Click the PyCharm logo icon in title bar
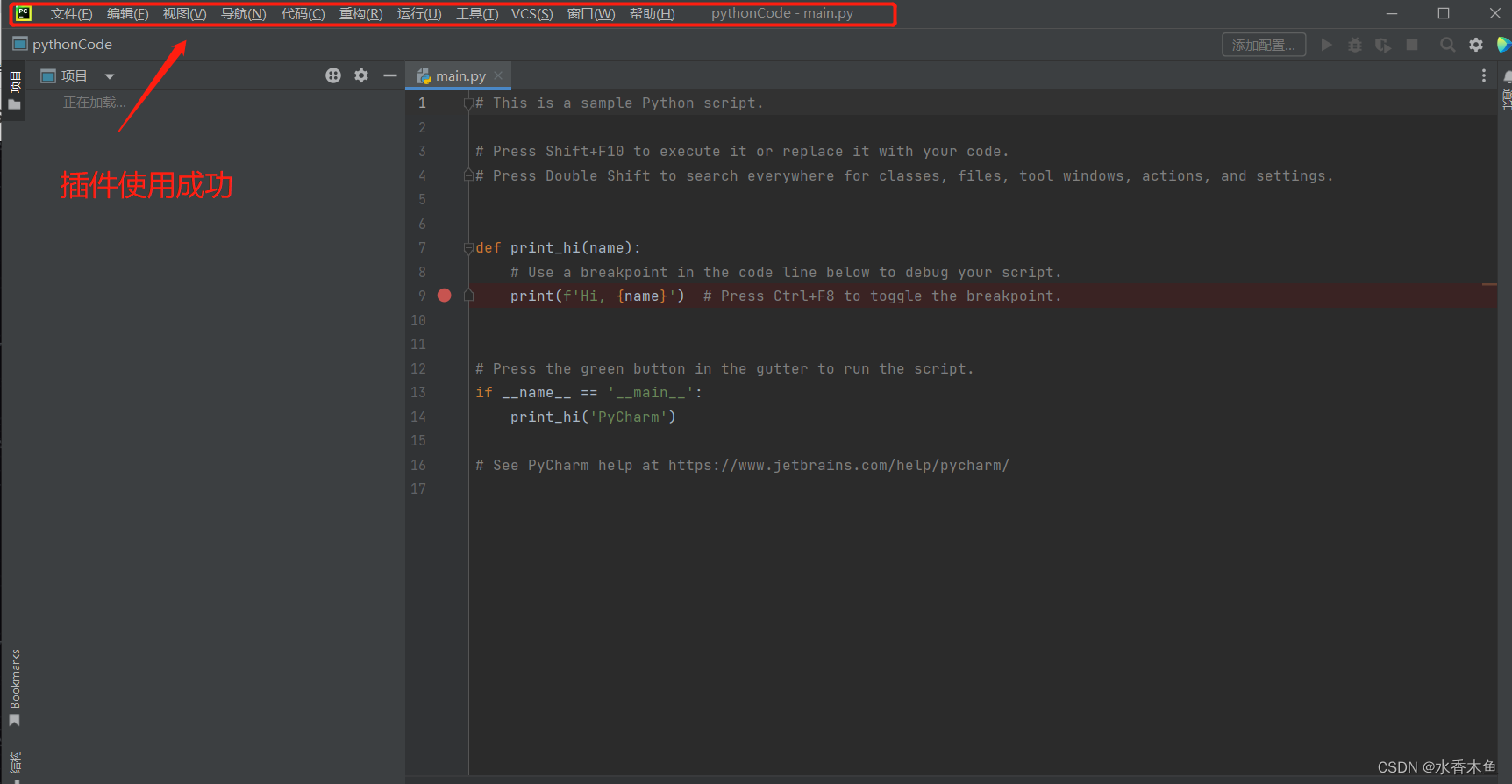Image resolution: width=1512 pixels, height=784 pixels. pos(24,13)
